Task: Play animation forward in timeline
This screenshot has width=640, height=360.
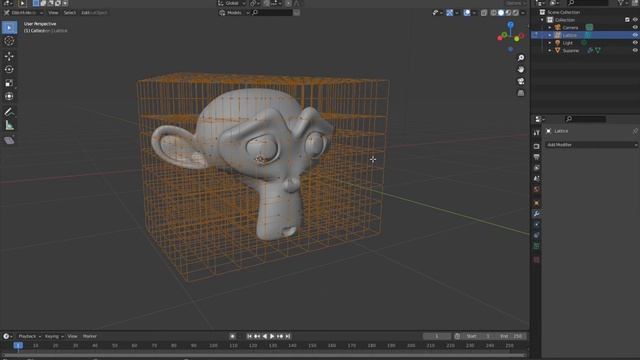Action: [x=272, y=336]
